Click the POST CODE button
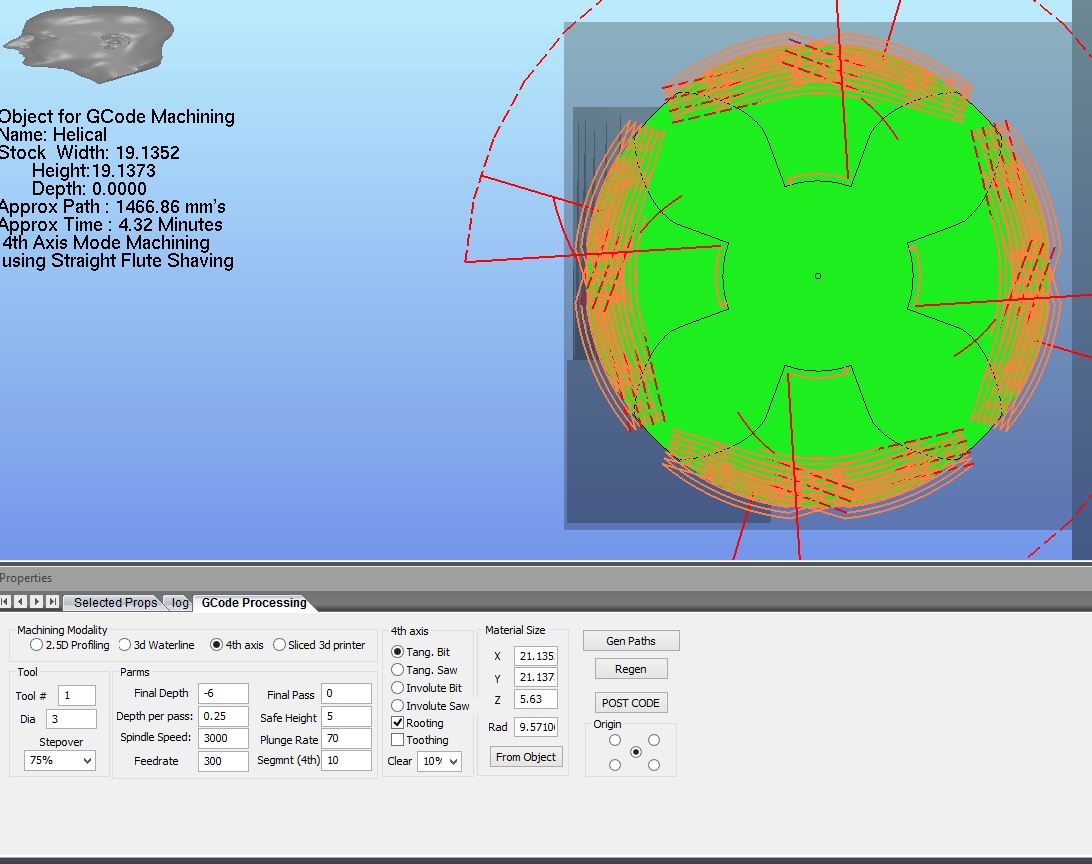This screenshot has height=864, width=1092. (x=630, y=703)
